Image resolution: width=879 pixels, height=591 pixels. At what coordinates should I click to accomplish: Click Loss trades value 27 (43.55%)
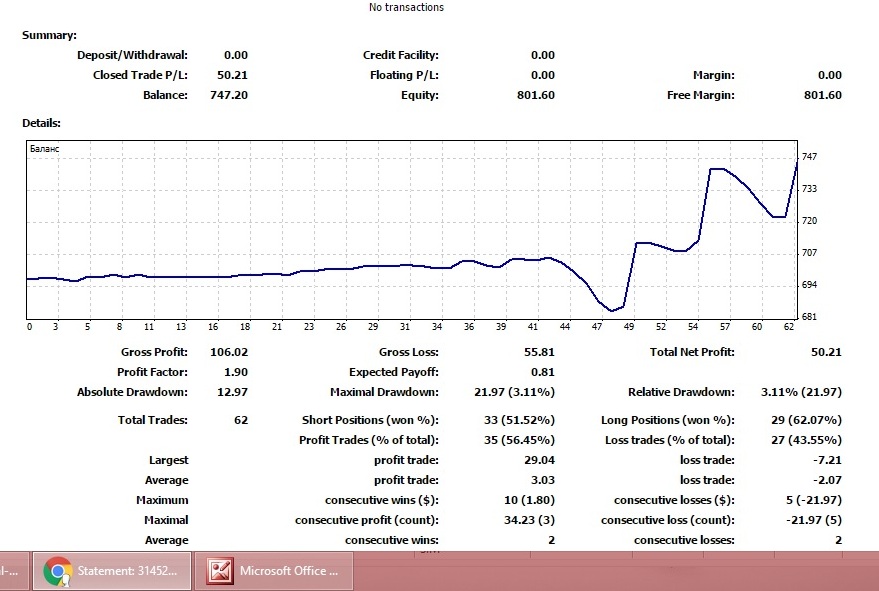(806, 440)
